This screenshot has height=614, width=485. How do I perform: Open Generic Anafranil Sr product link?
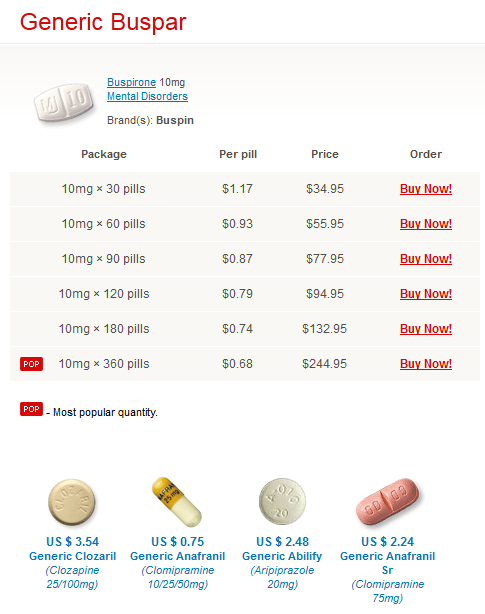[x=388, y=563]
